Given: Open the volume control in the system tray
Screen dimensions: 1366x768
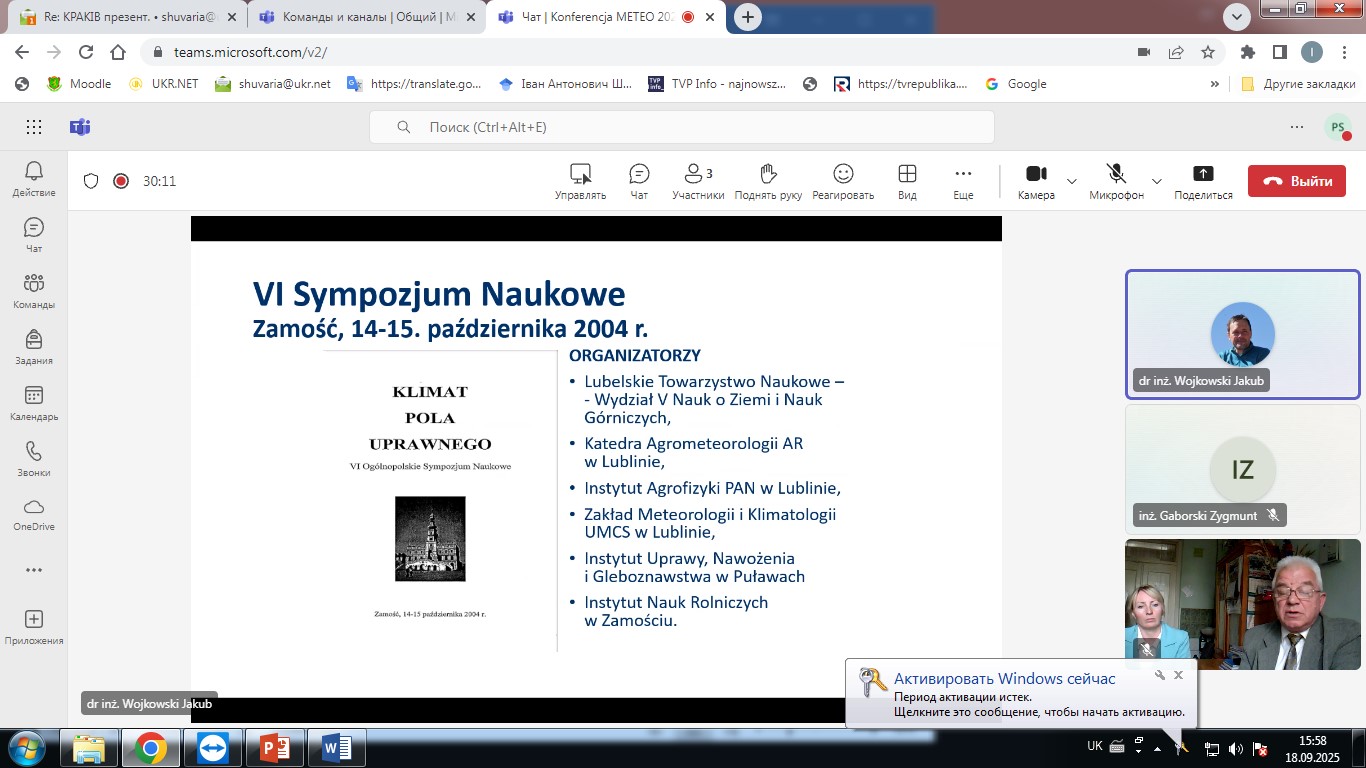Looking at the screenshot, I should tap(1235, 748).
